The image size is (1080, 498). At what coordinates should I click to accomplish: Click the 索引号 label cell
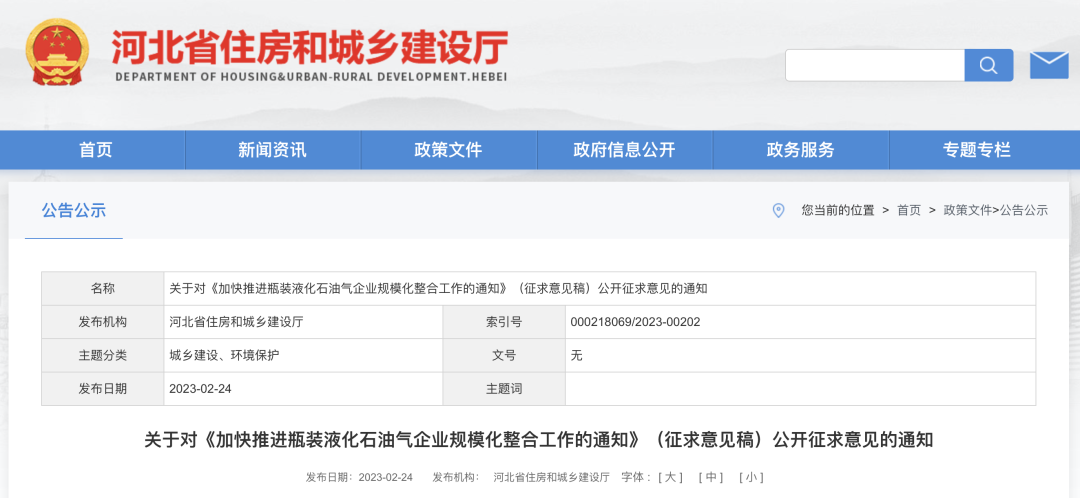[504, 322]
